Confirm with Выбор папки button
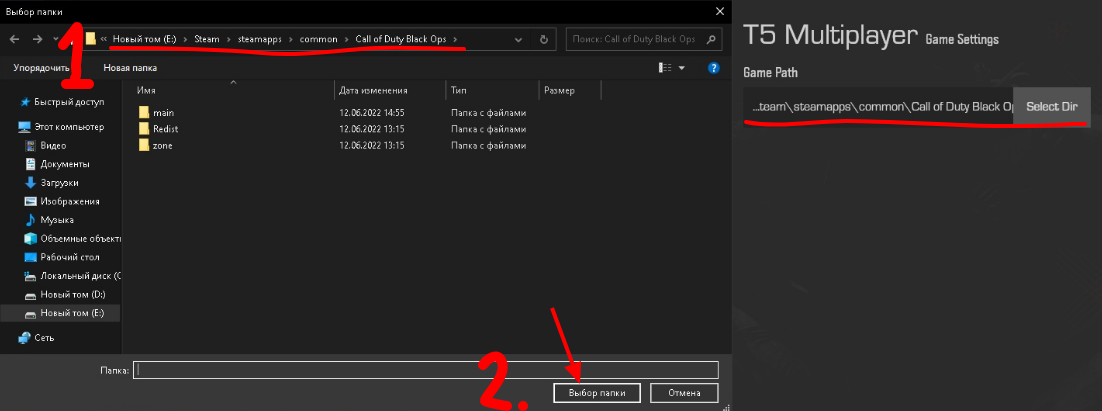The height and width of the screenshot is (411, 1102). 597,392
